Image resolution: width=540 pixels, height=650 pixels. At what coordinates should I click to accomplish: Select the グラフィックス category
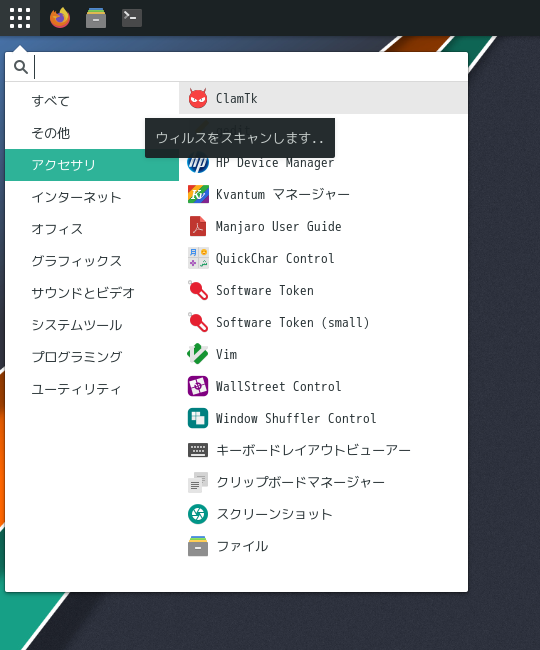coord(92,261)
